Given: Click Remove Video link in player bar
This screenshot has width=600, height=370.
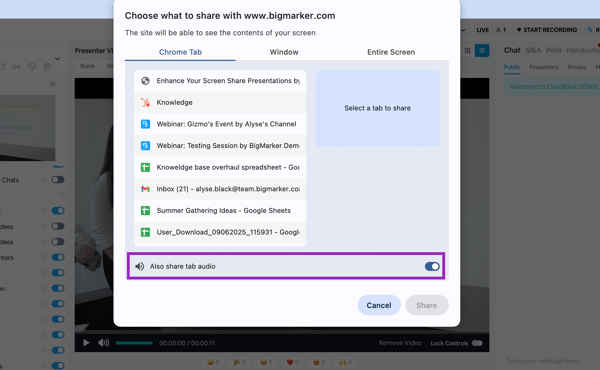Looking at the screenshot, I should (400, 343).
